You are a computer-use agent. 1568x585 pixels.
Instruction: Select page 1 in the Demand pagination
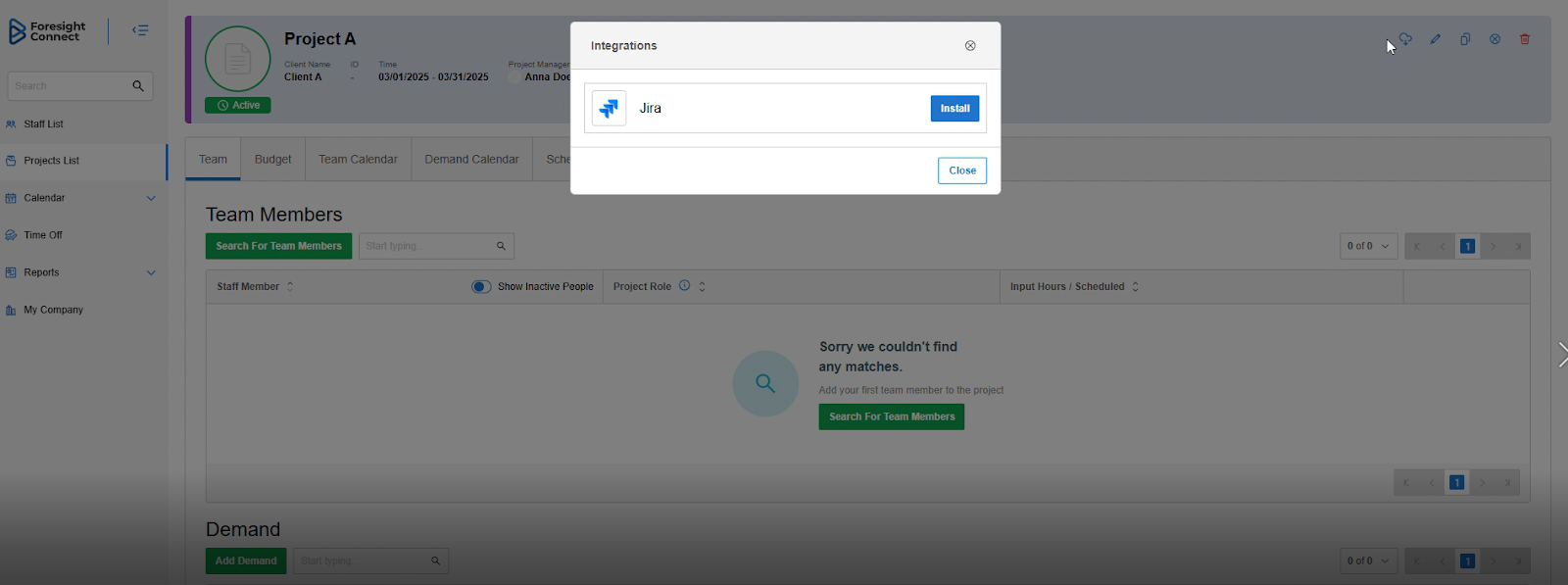[1467, 561]
